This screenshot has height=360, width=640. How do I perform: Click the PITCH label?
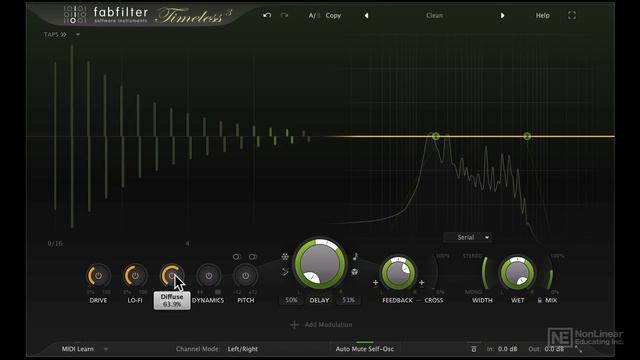[246, 300]
